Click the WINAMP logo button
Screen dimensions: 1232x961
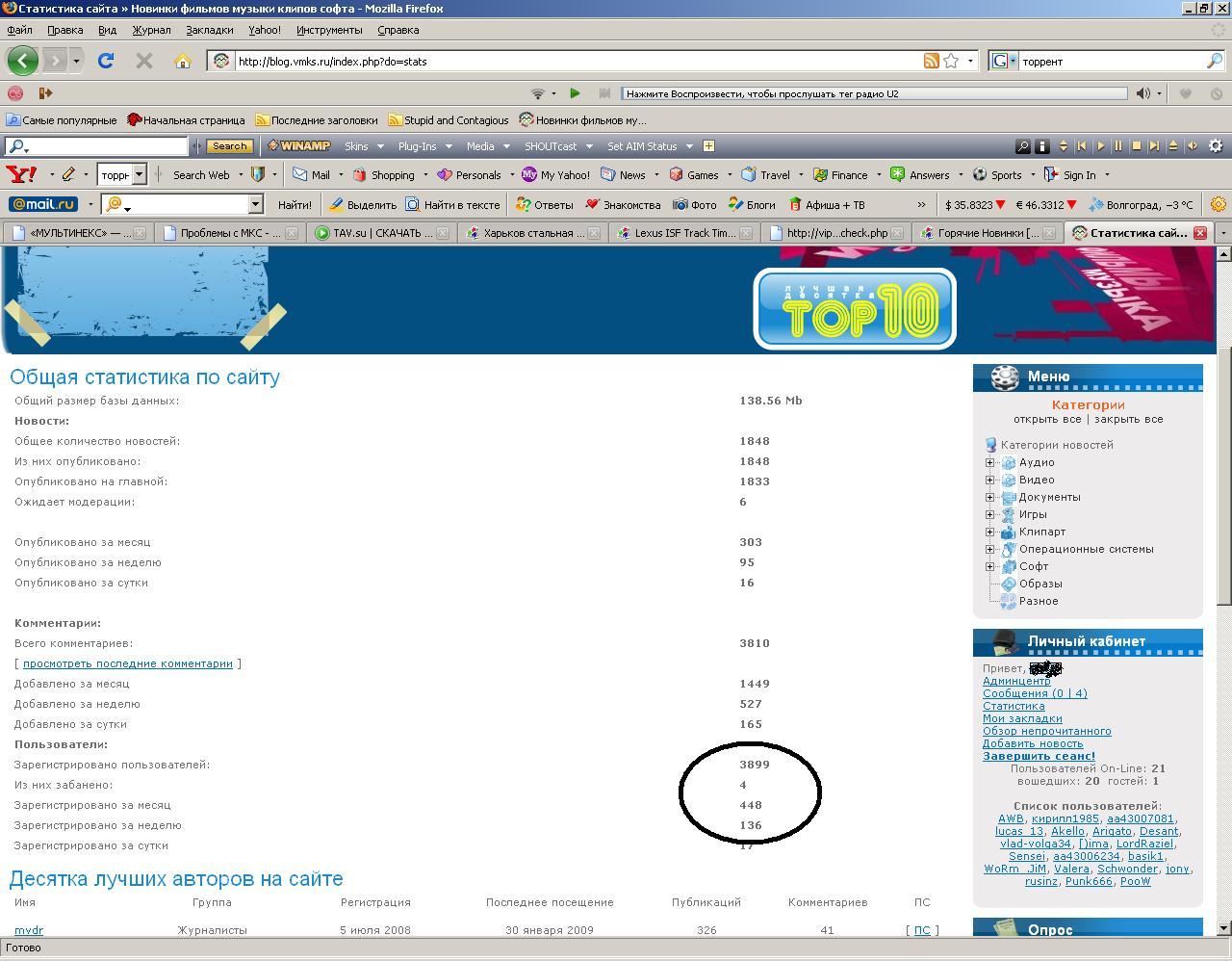pyautogui.click(x=299, y=146)
